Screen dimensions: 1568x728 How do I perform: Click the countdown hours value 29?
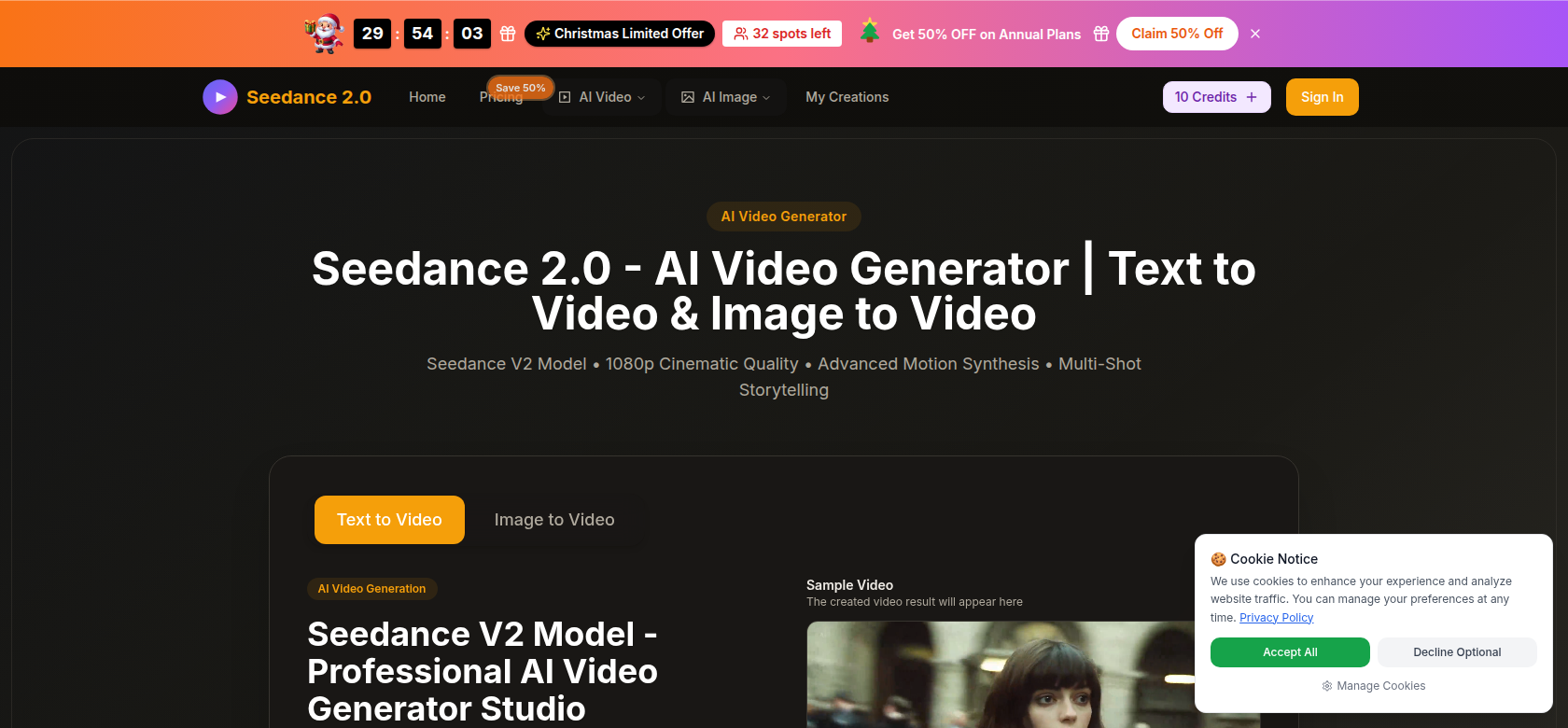372,34
